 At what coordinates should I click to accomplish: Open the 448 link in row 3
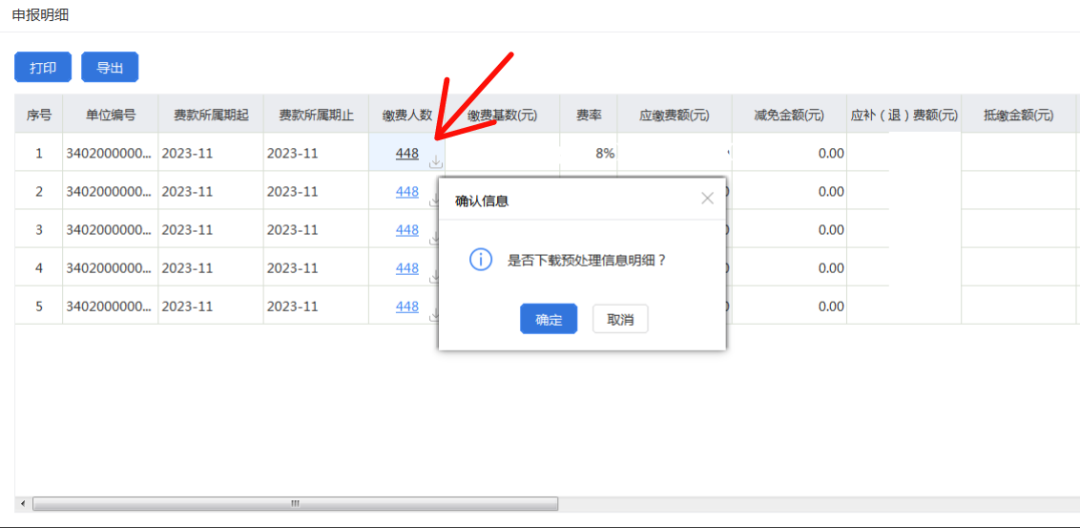[x=407, y=230]
